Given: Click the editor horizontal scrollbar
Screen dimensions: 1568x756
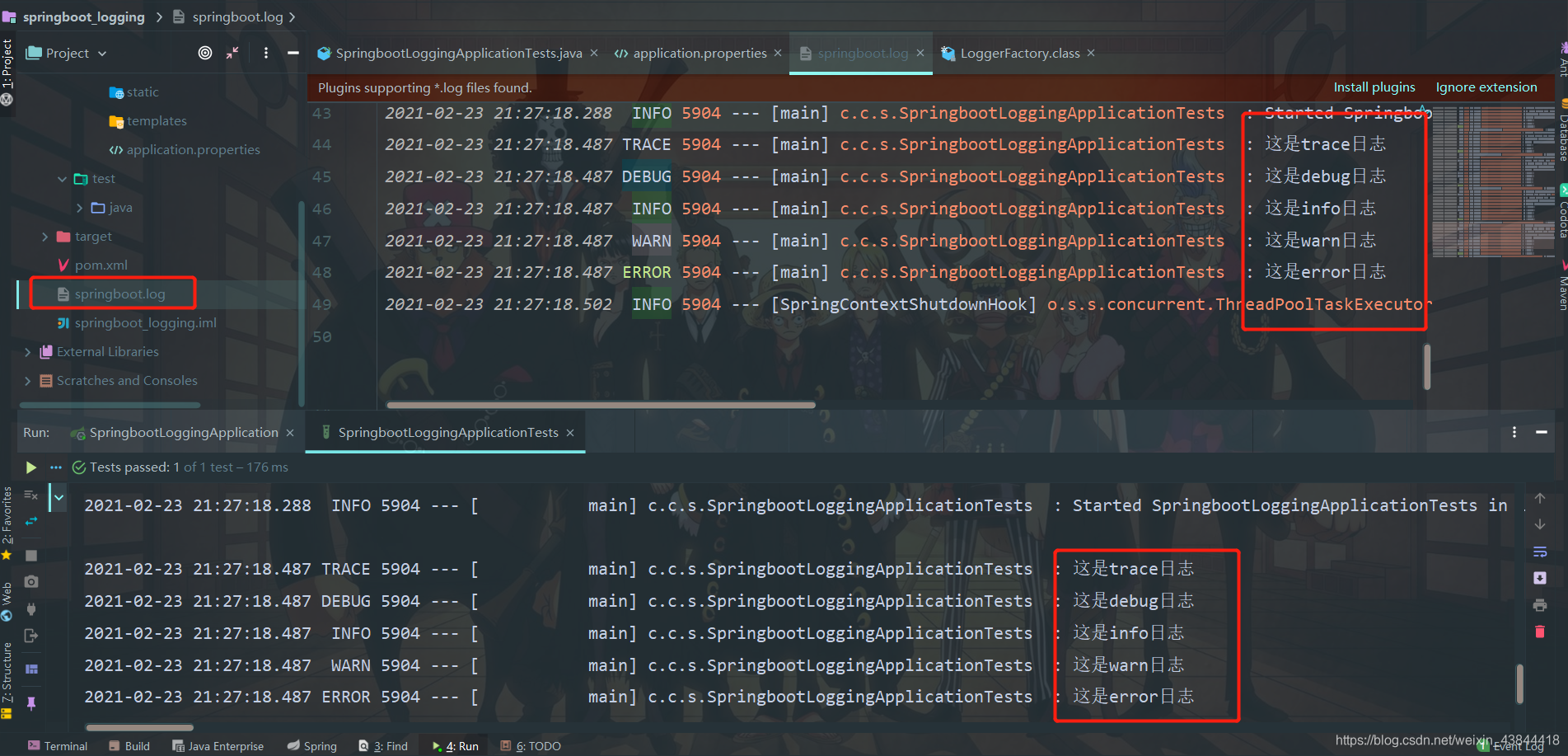Looking at the screenshot, I should 601,405.
